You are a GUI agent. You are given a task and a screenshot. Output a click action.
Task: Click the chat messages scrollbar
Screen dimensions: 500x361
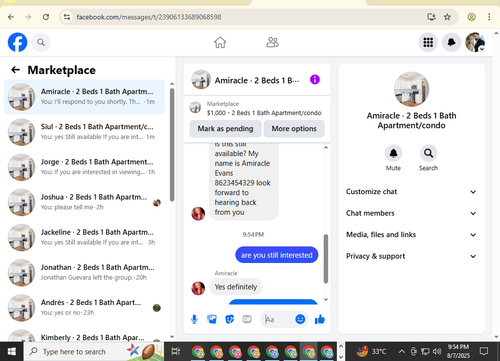(x=326, y=259)
